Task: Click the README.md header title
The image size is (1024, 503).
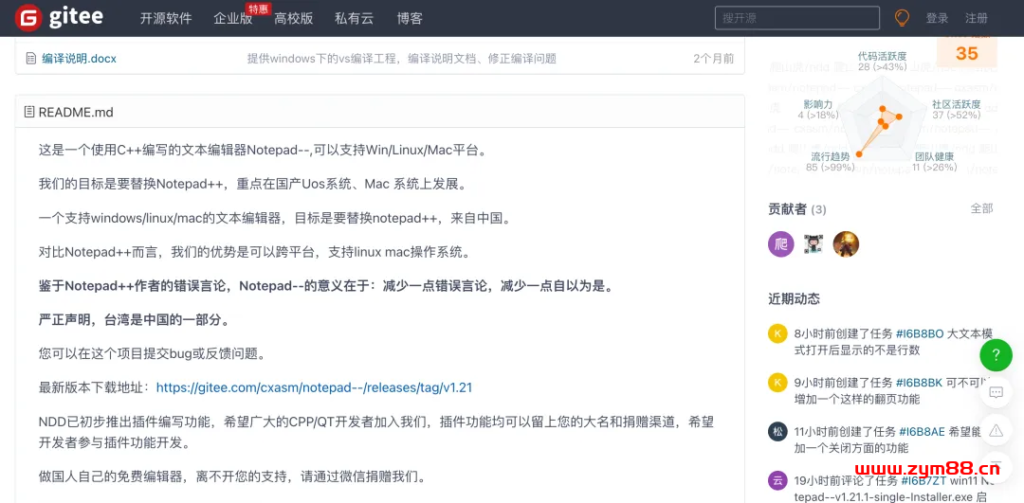Action: point(76,112)
